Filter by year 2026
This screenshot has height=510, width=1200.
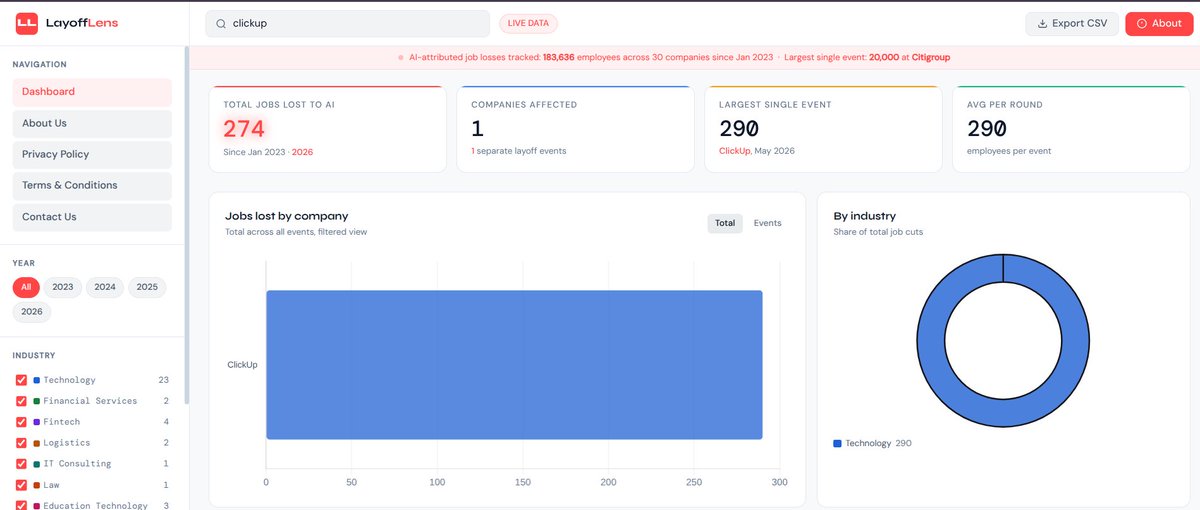[32, 312]
